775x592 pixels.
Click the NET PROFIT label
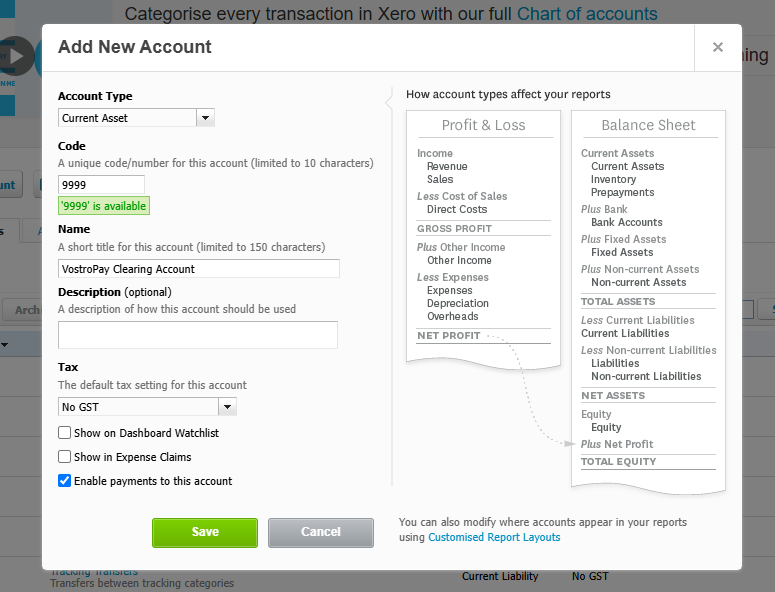(449, 336)
